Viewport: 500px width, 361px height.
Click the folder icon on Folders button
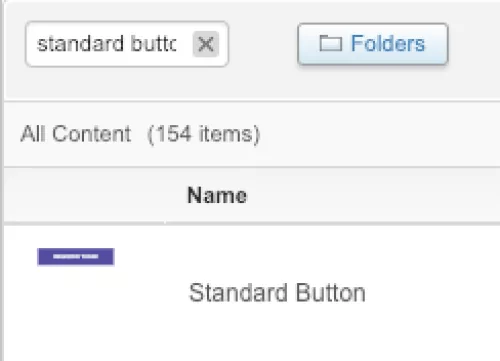click(x=330, y=43)
